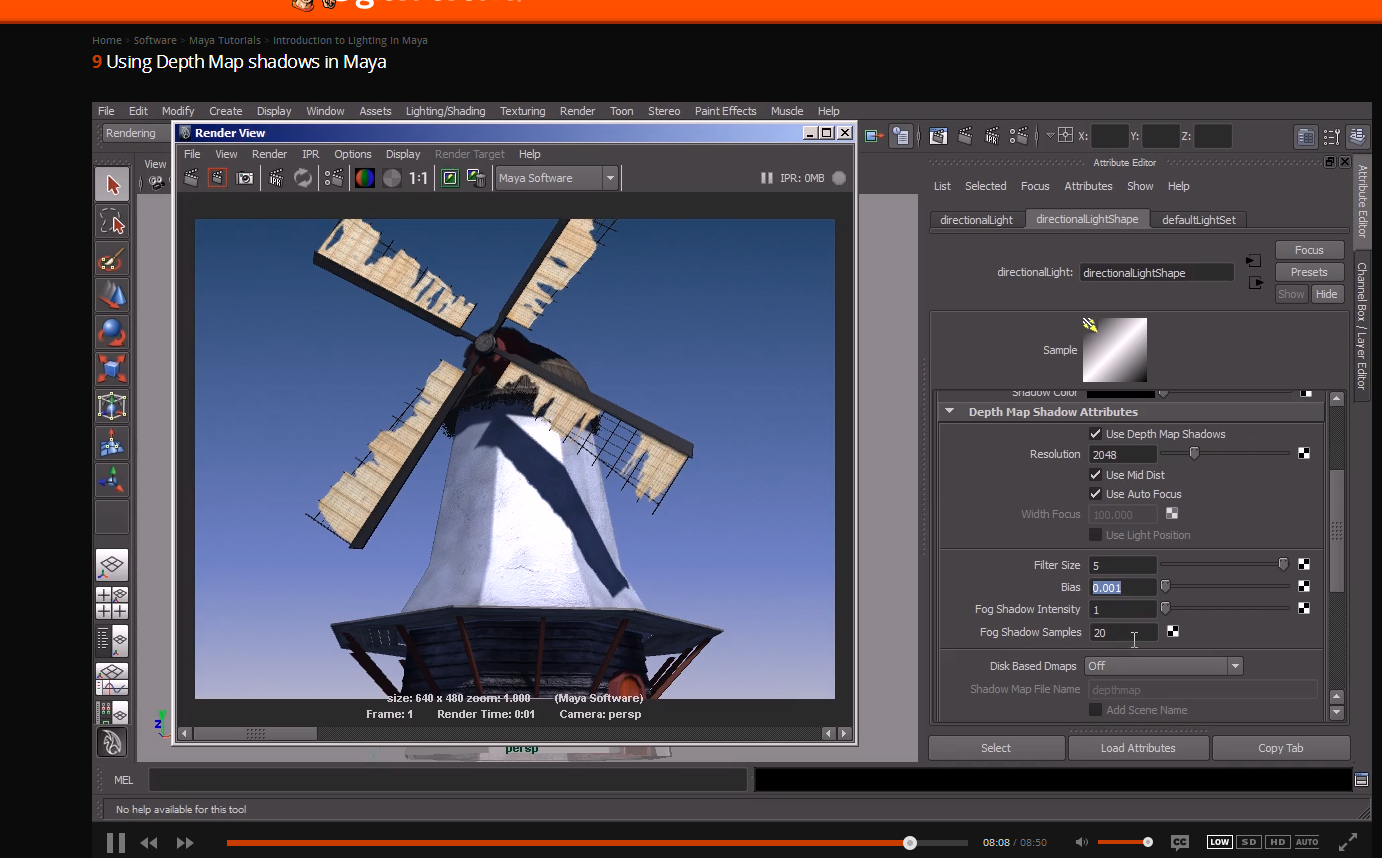Uncheck Use Depth Map Shadows
1382x858 pixels.
pos(1095,434)
